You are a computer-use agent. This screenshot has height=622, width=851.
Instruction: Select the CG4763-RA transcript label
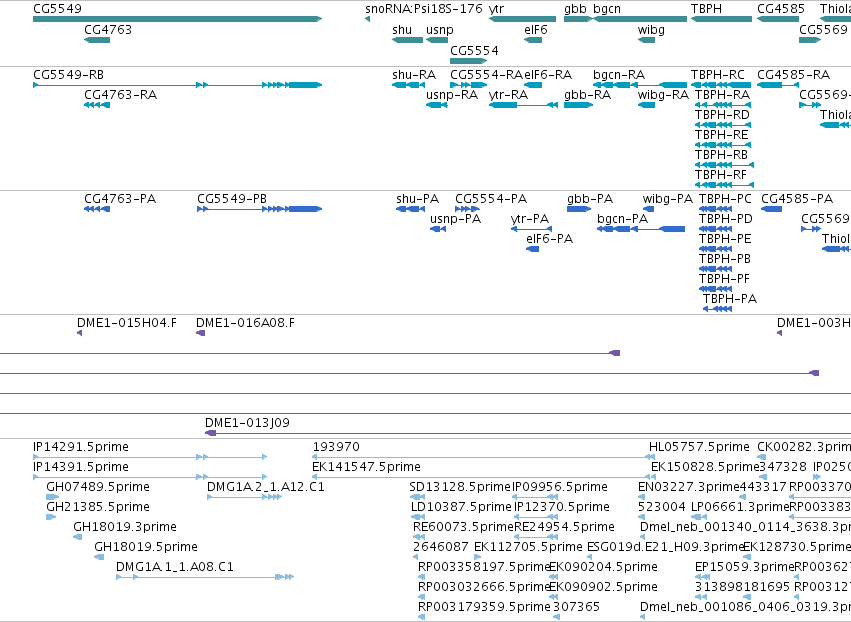coord(120,94)
